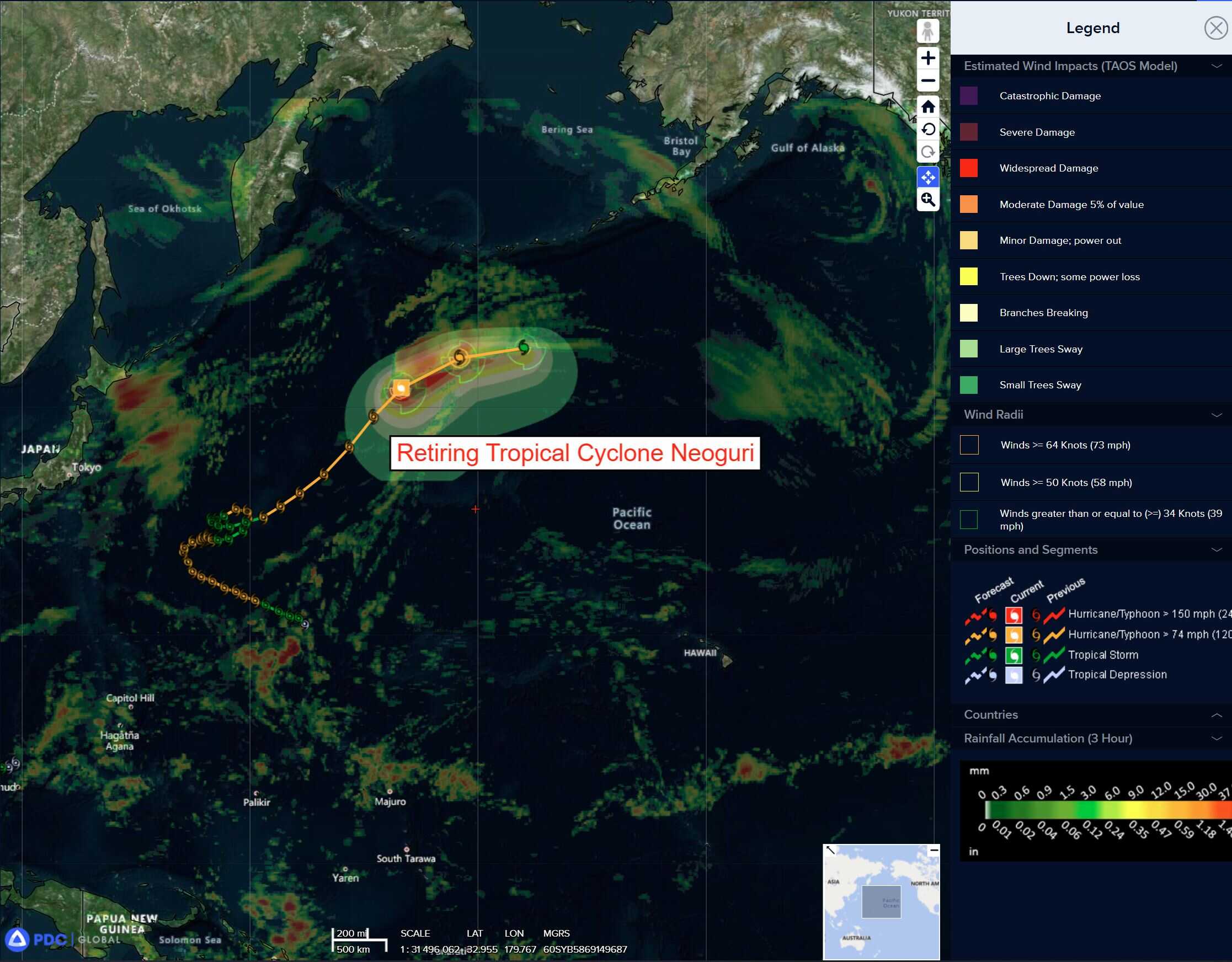Click the Catastrophic Damage purple swatch
Screen dimensions: 1232x962
(969, 96)
